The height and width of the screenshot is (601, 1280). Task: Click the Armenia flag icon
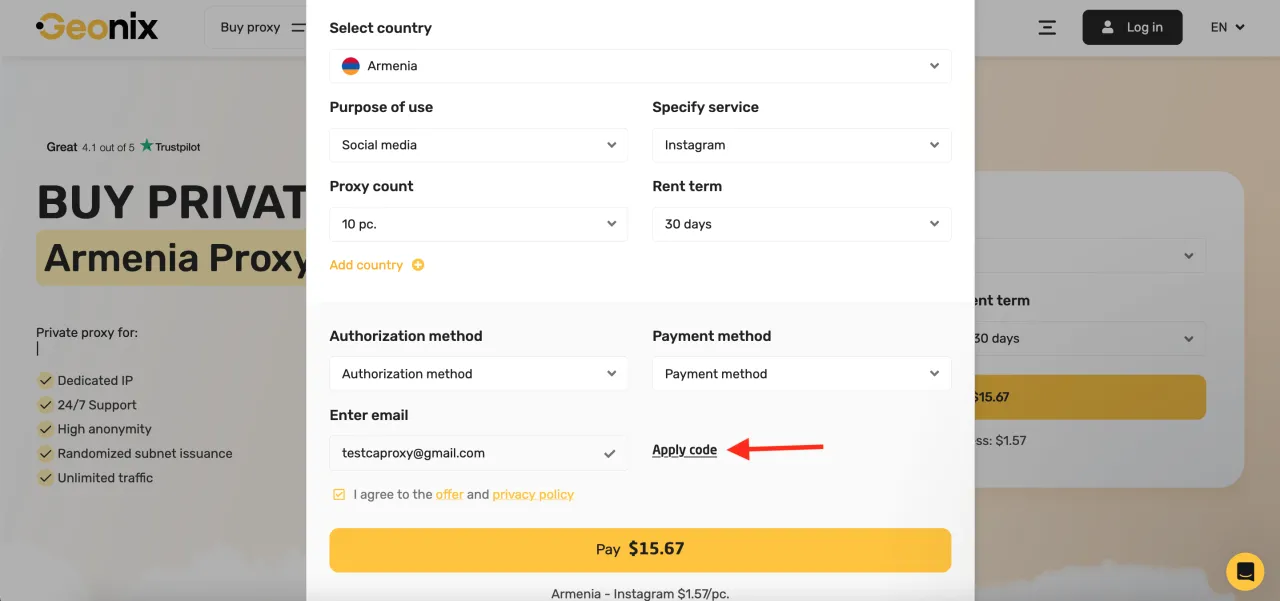[x=351, y=66]
